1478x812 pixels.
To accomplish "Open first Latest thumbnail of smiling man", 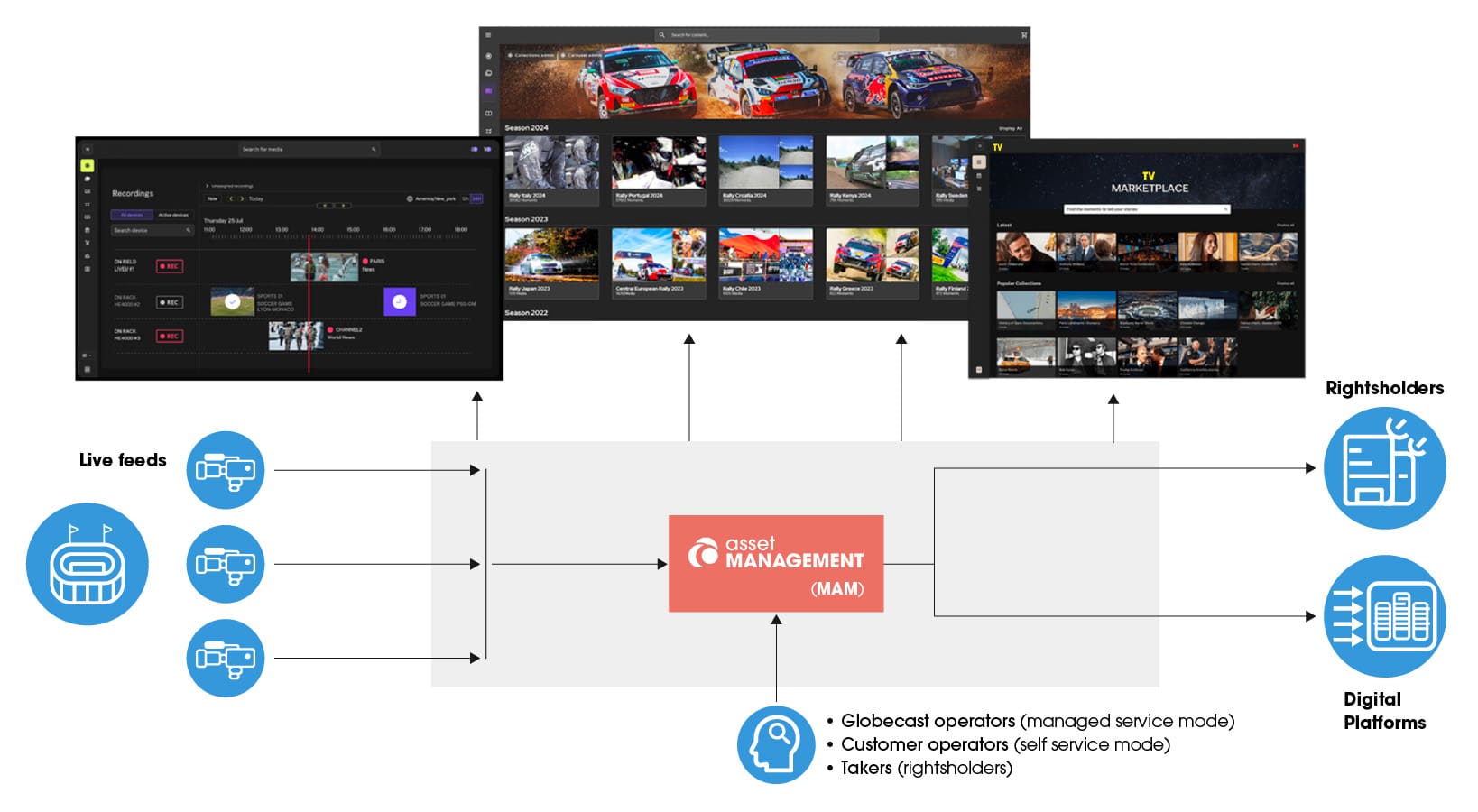I will coord(1026,252).
